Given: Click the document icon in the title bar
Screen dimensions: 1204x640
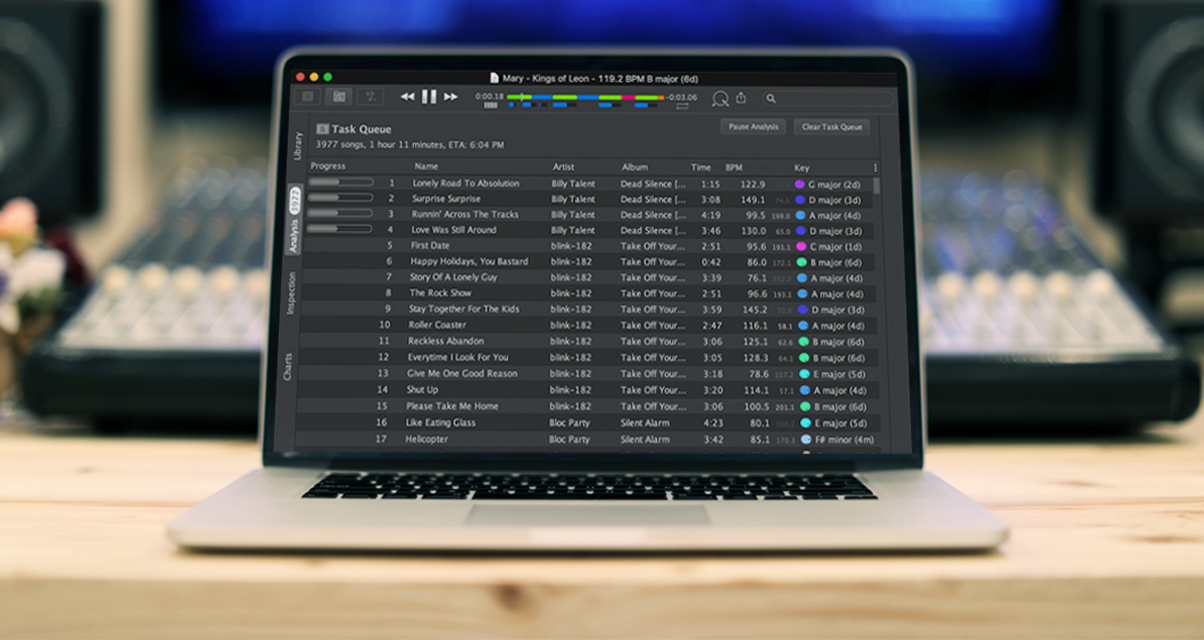Looking at the screenshot, I should pyautogui.click(x=494, y=74).
